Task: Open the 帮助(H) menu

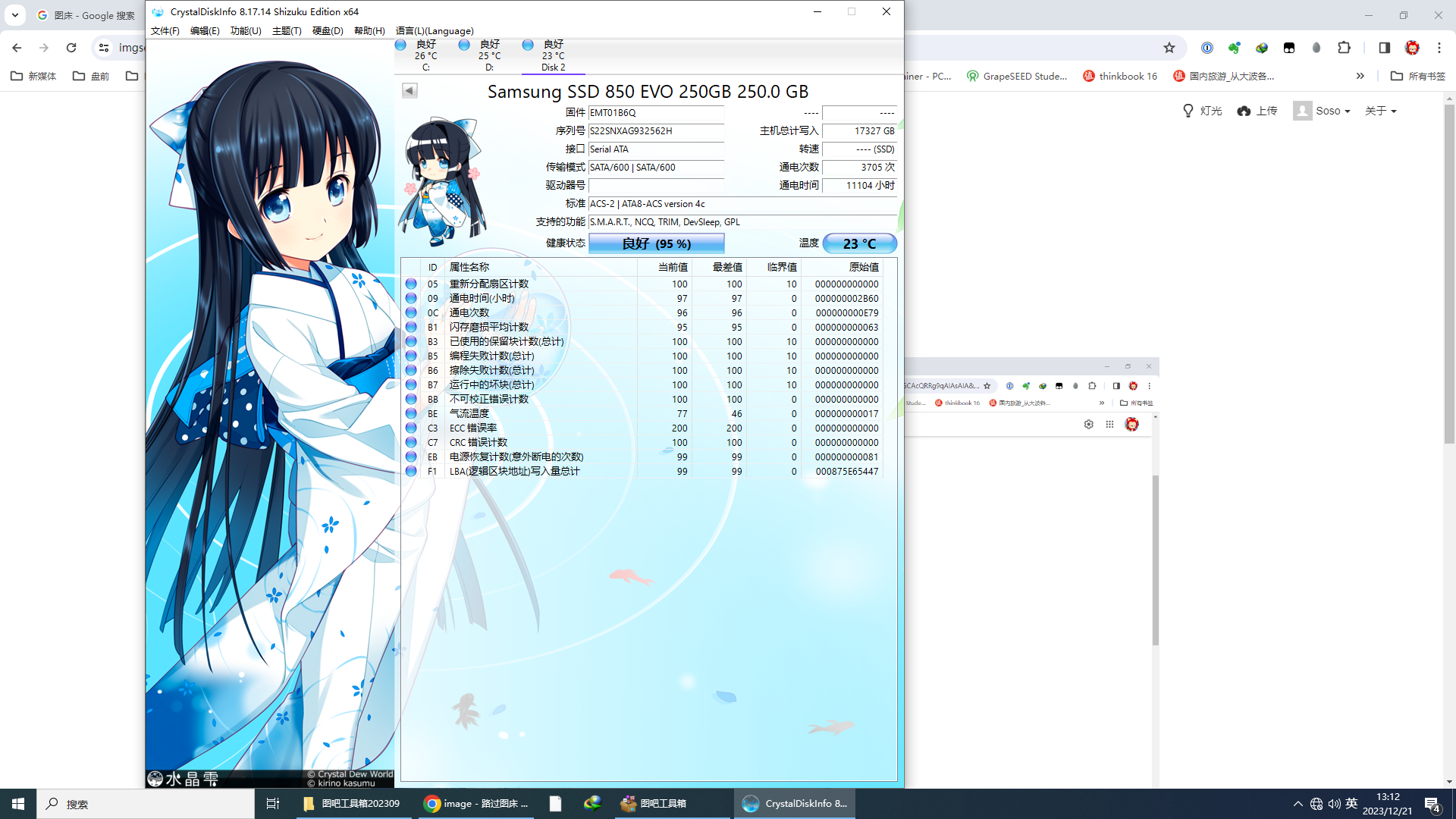Action: coord(369,31)
